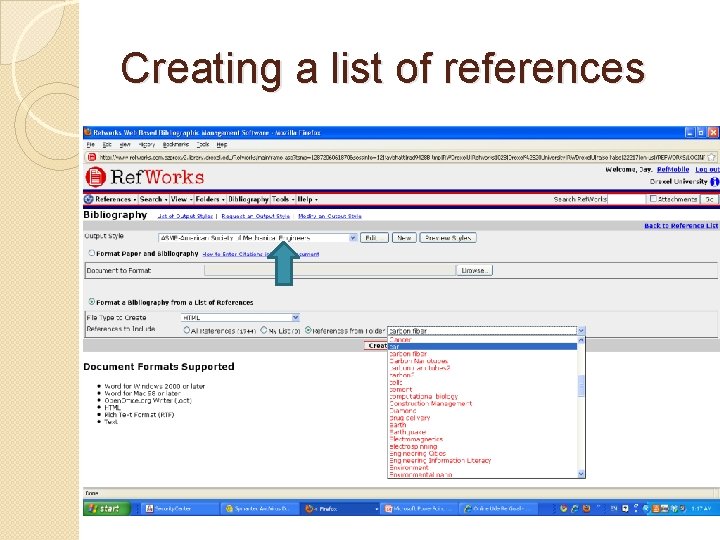Click the Log out link
The height and width of the screenshot is (540, 720).
pyautogui.click(x=707, y=169)
